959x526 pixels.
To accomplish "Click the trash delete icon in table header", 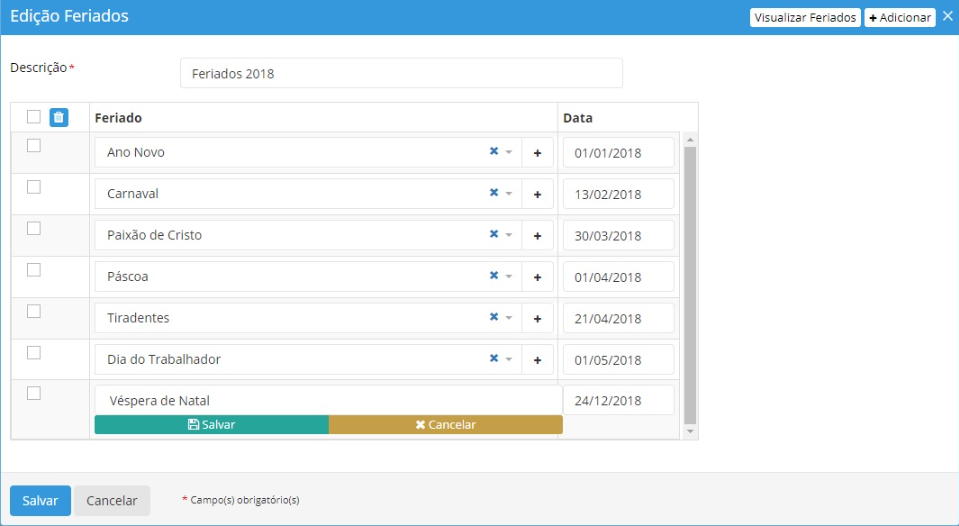I will coord(59,118).
